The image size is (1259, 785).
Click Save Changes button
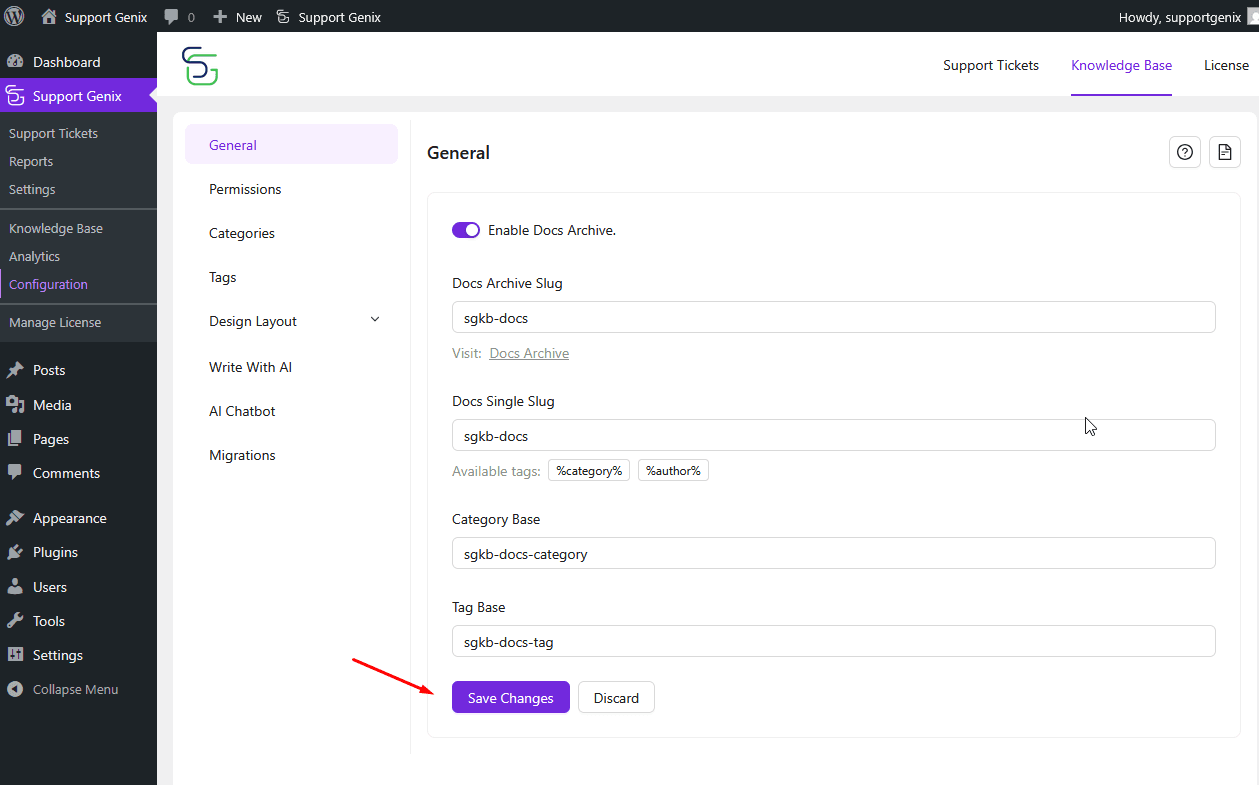[x=510, y=697]
